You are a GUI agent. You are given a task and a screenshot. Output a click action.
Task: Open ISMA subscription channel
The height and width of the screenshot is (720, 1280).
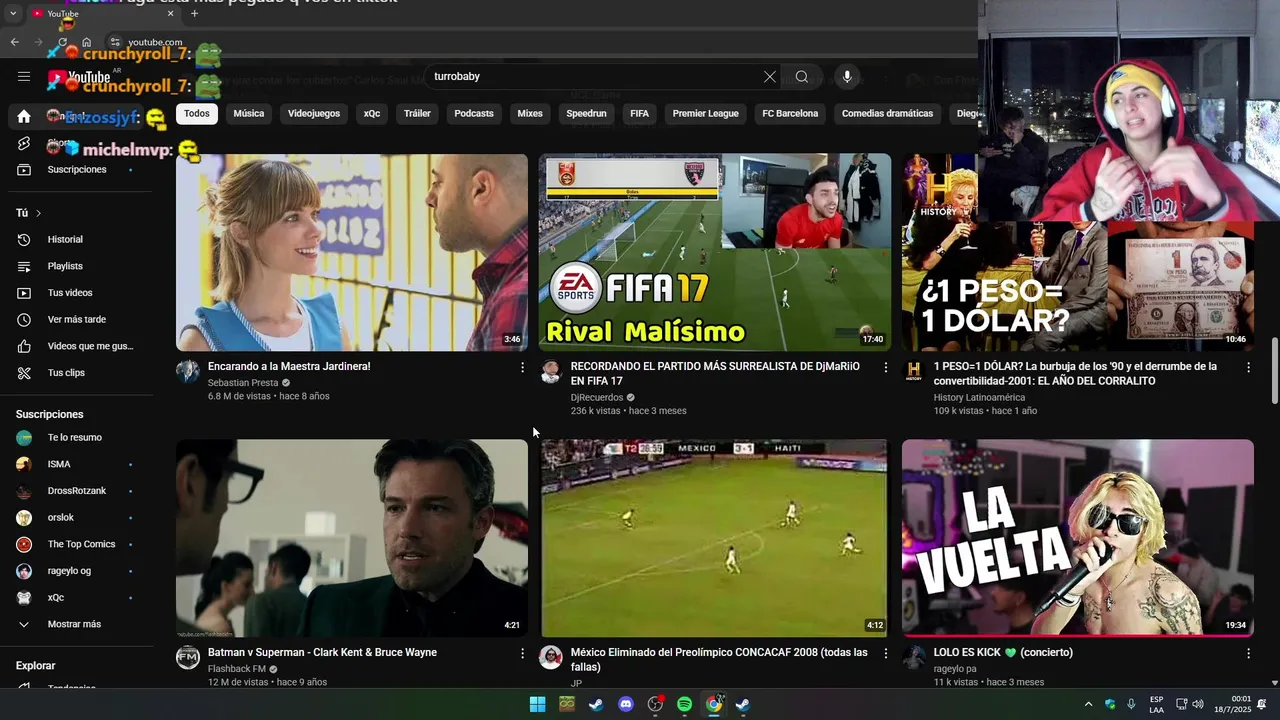(76, 464)
